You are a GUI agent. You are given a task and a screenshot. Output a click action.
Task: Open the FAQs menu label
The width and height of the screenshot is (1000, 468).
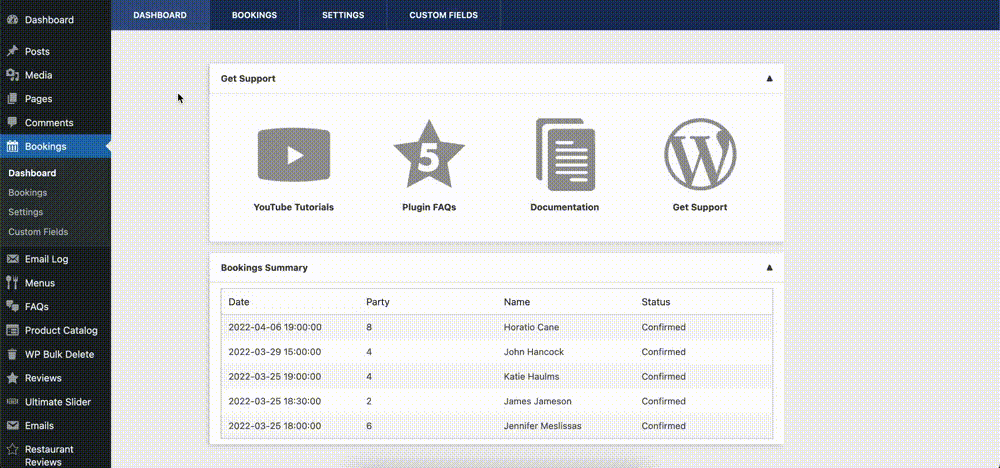point(36,307)
